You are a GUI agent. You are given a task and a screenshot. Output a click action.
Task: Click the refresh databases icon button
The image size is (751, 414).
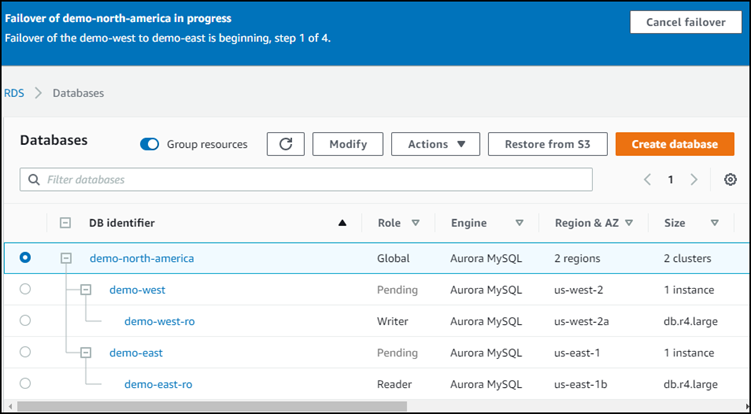285,144
